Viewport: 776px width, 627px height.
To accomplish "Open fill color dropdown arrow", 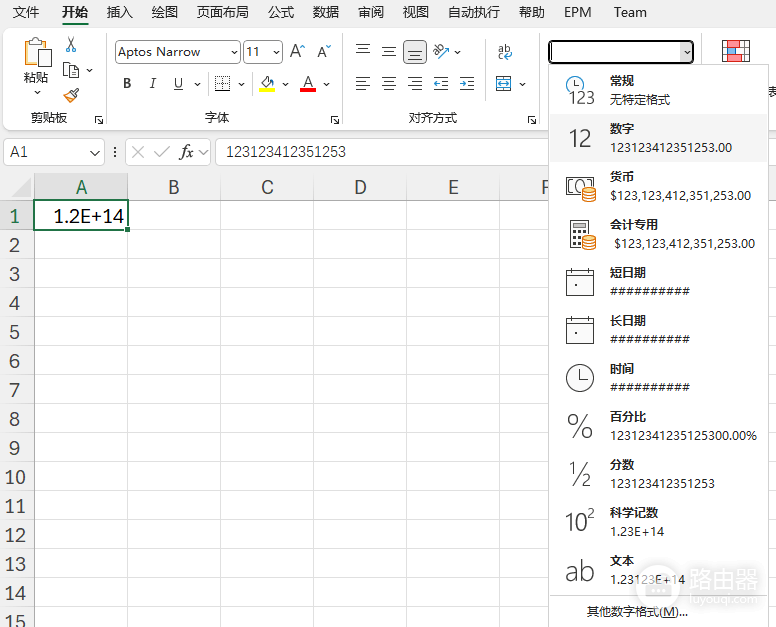I will click(x=286, y=84).
